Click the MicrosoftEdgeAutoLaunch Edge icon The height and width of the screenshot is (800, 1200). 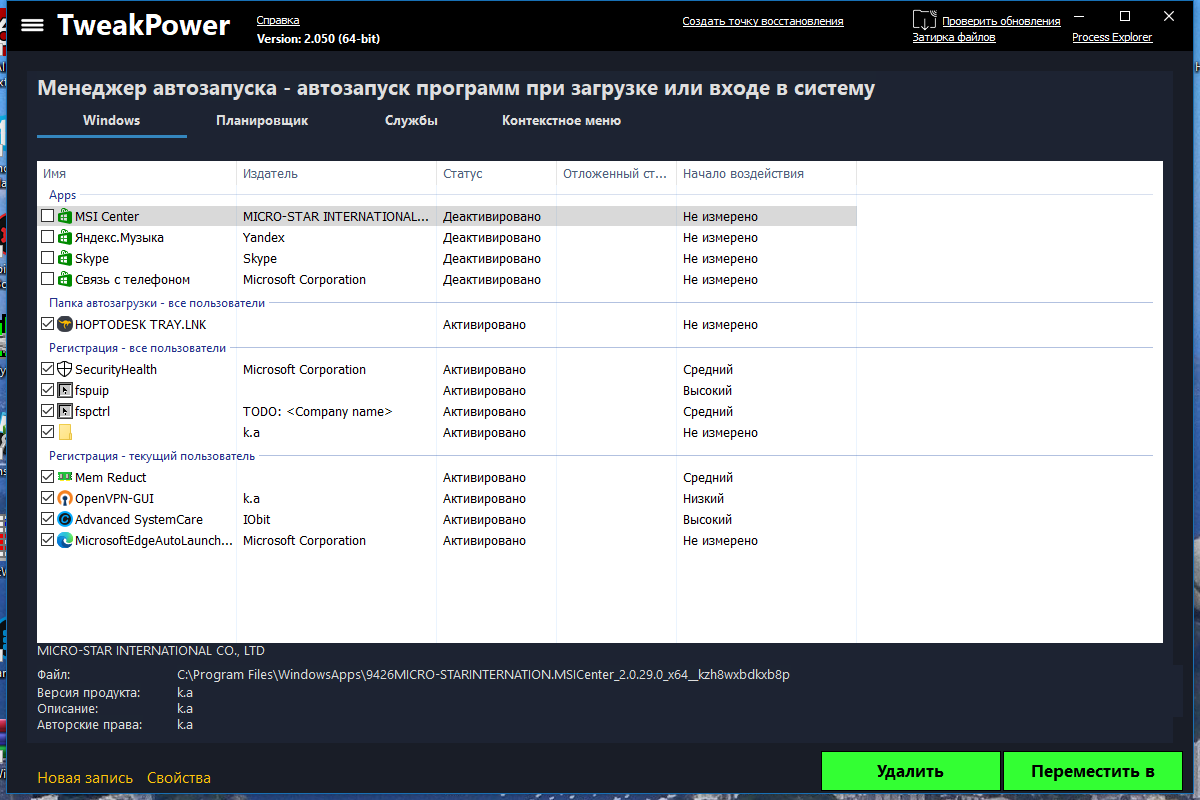click(65, 541)
